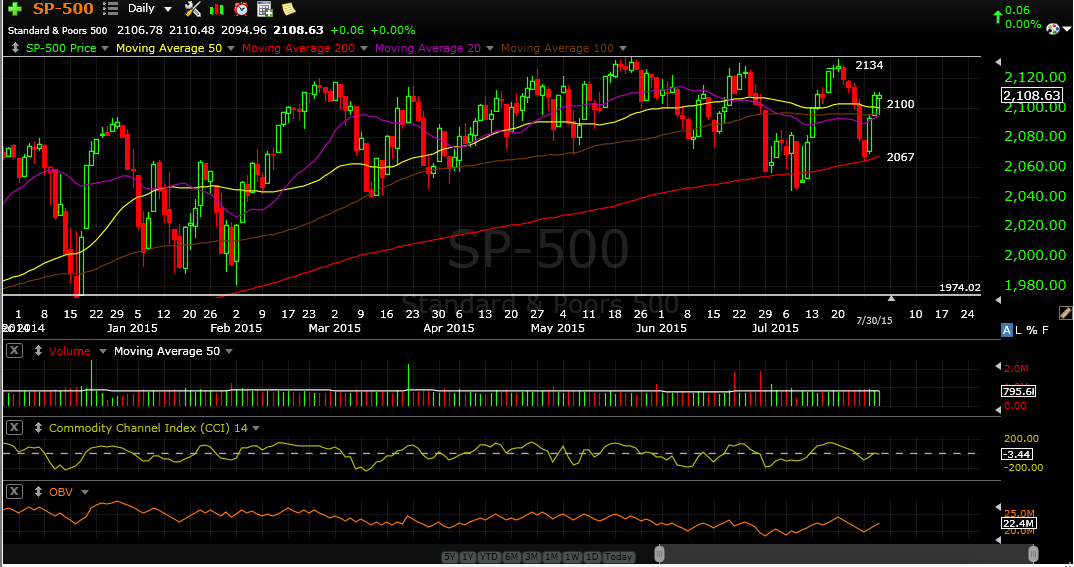
Task: Expand the Moving Average 20 dropdown
Action: (489, 48)
